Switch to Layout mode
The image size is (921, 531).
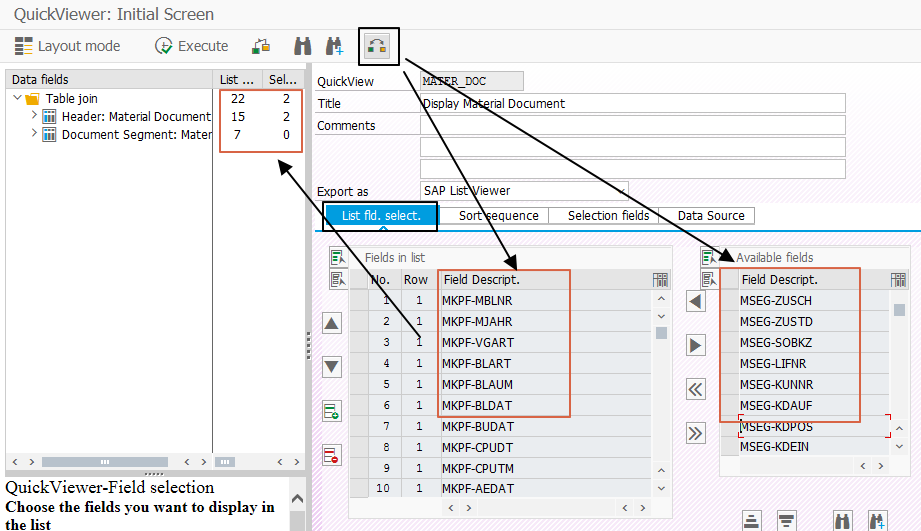coord(67,46)
